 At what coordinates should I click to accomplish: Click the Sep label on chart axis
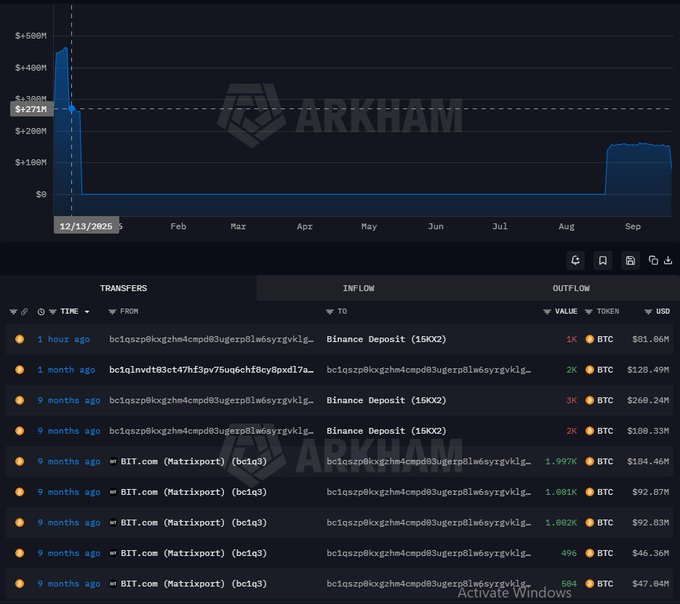(x=633, y=226)
